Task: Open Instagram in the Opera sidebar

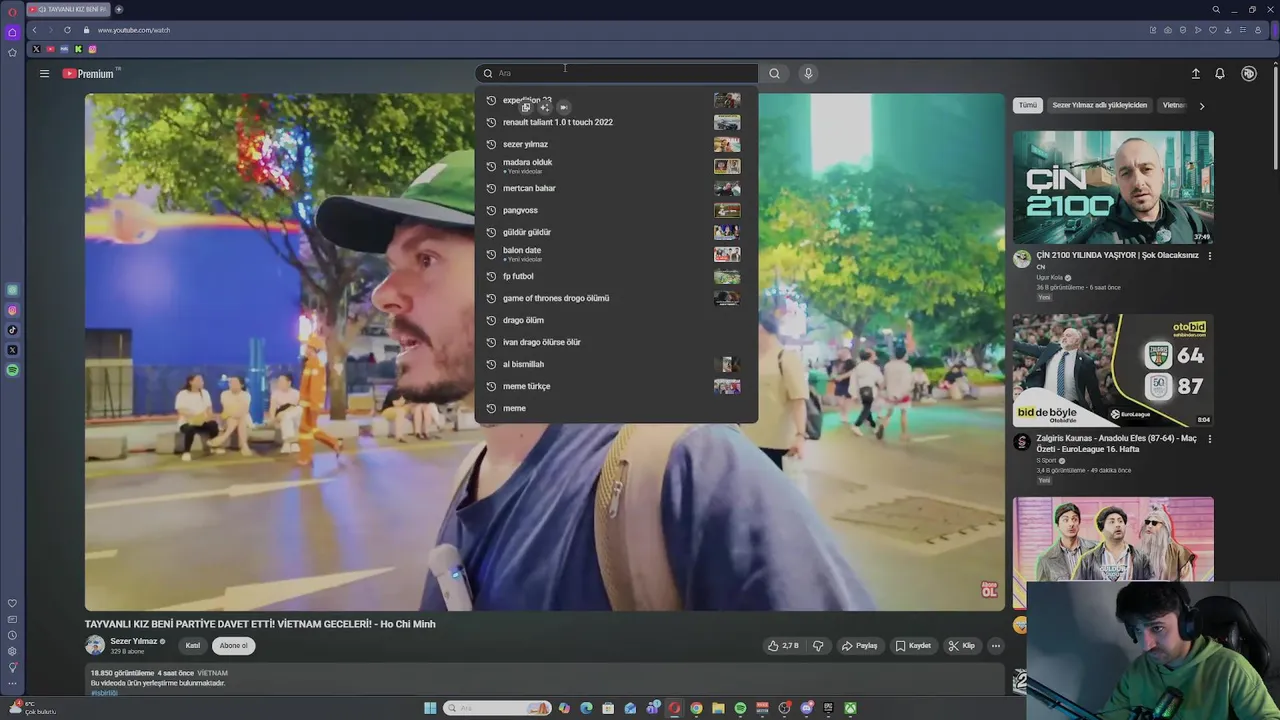Action: (12, 310)
